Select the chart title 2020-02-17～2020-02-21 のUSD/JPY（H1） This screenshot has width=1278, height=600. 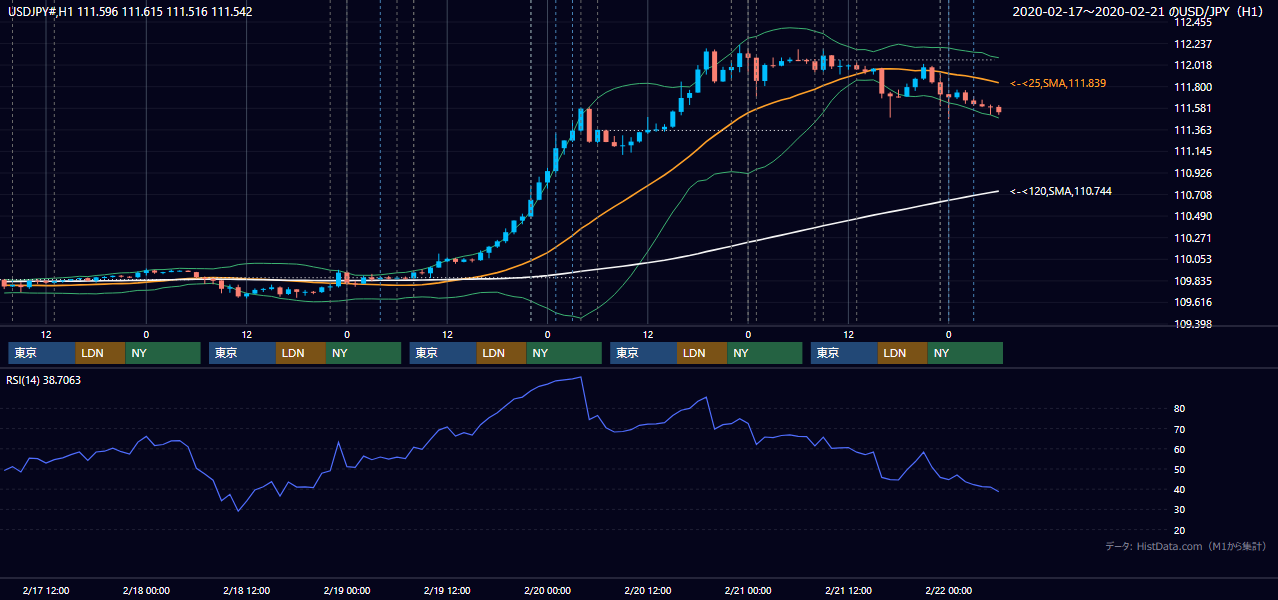click(1140, 12)
